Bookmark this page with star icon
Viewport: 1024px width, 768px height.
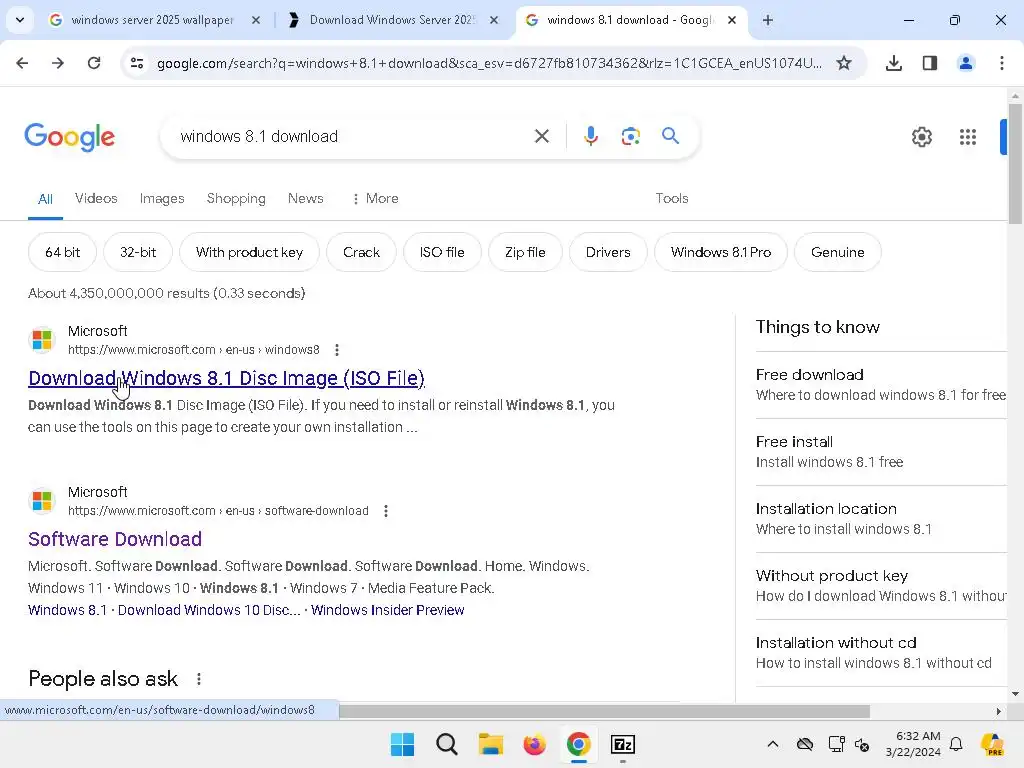[x=844, y=63]
